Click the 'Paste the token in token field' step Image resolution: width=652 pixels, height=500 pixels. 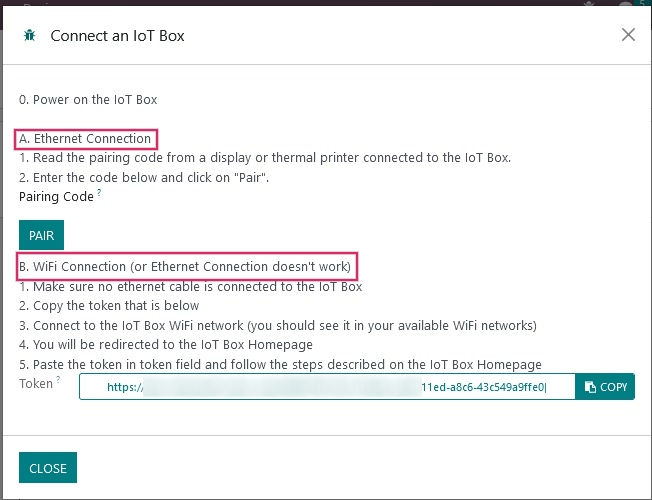pyautogui.click(x=280, y=364)
